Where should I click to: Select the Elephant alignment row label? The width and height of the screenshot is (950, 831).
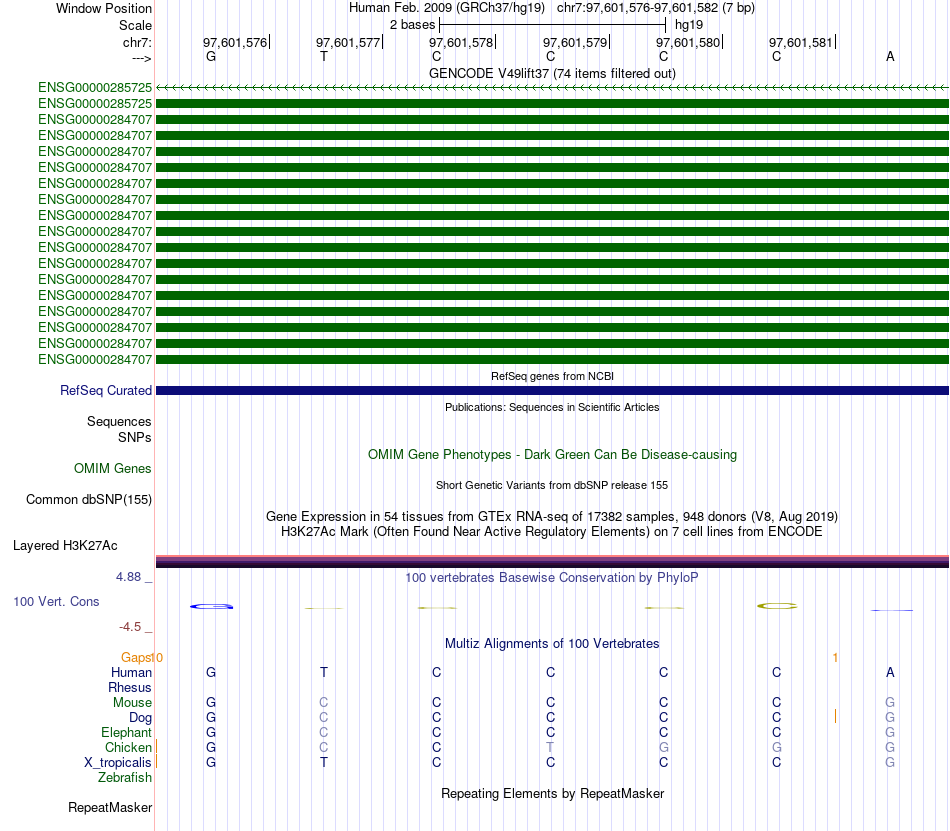[x=126, y=733]
